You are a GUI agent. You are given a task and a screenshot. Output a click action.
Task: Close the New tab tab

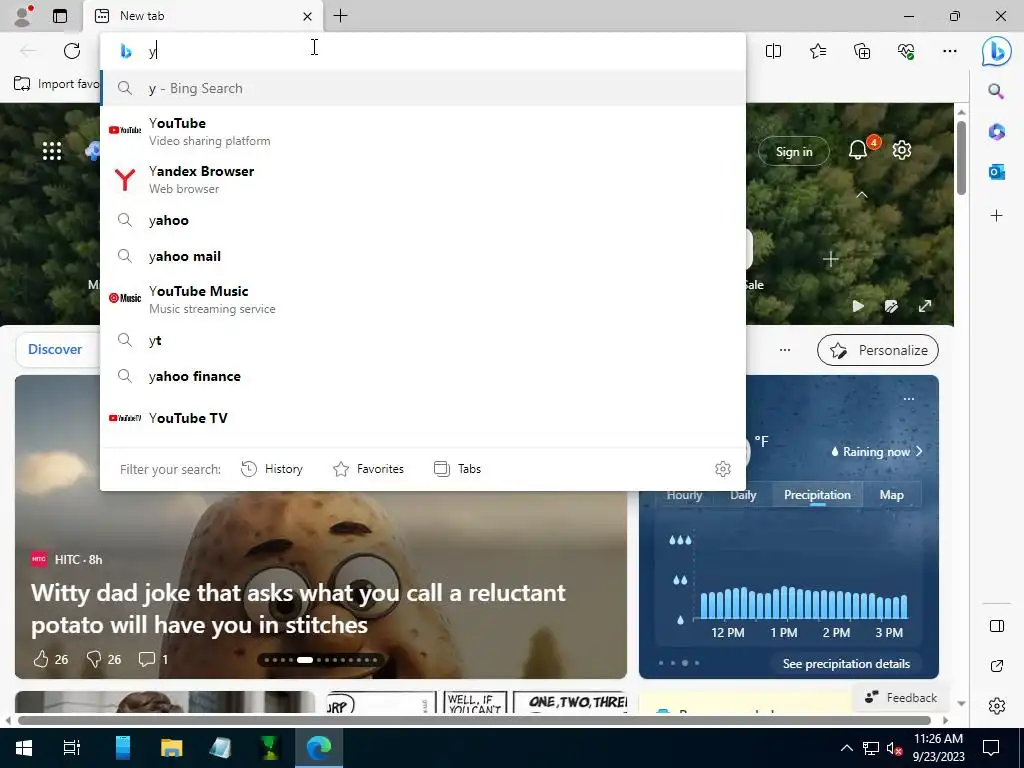pyautogui.click(x=307, y=16)
